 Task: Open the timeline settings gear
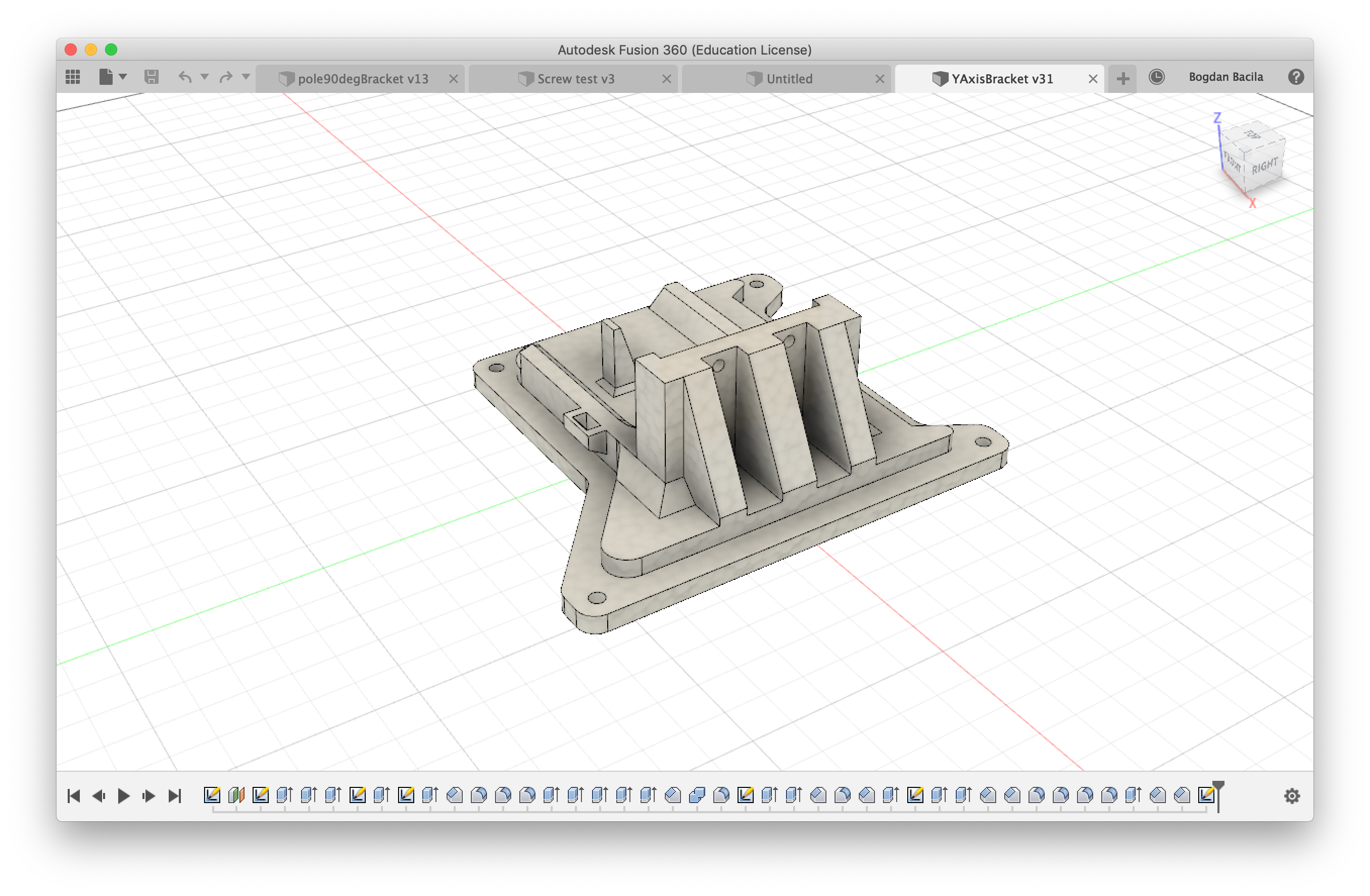1292,796
